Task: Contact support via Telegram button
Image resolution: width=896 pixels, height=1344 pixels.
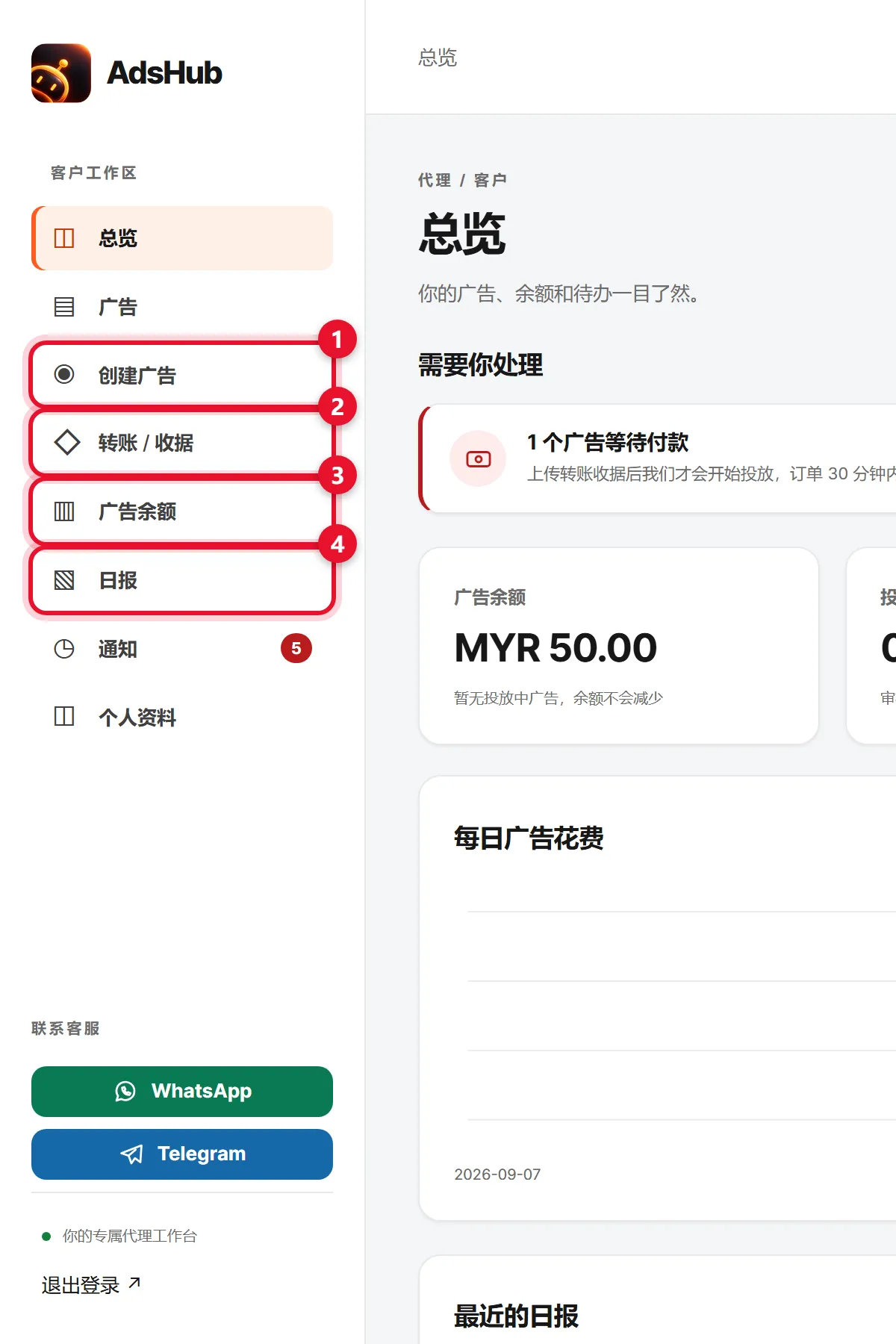Action: [x=182, y=1154]
